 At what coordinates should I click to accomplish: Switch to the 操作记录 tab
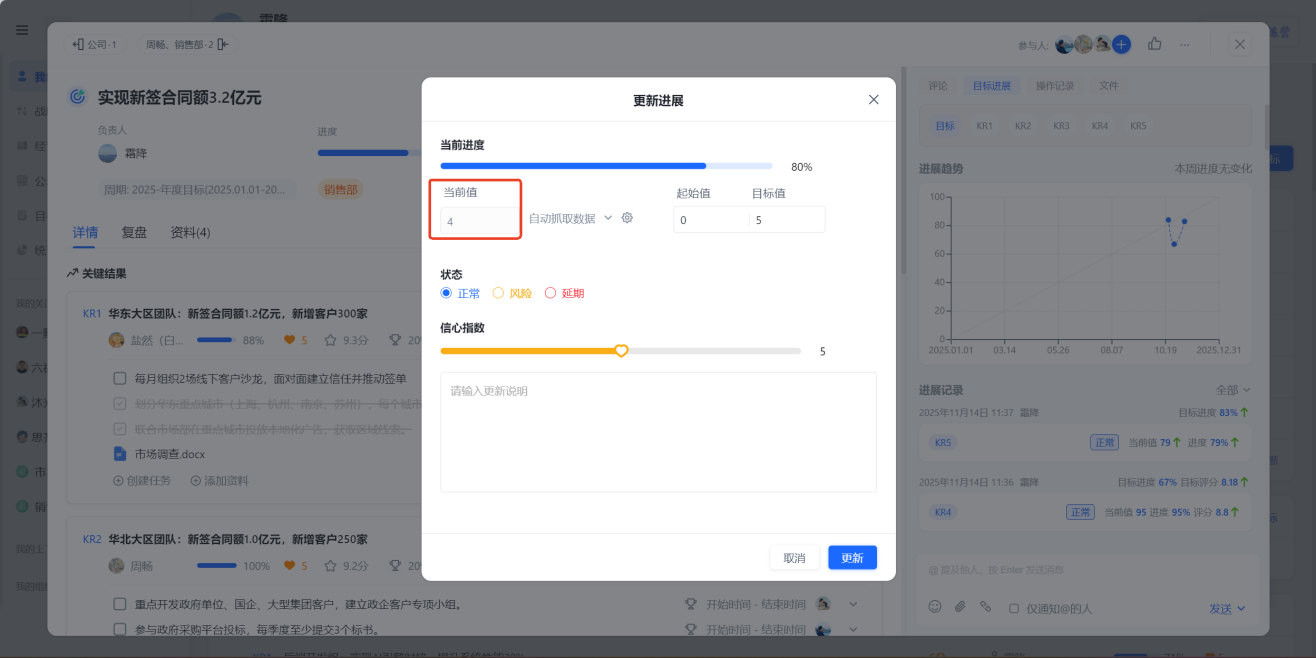click(1055, 86)
